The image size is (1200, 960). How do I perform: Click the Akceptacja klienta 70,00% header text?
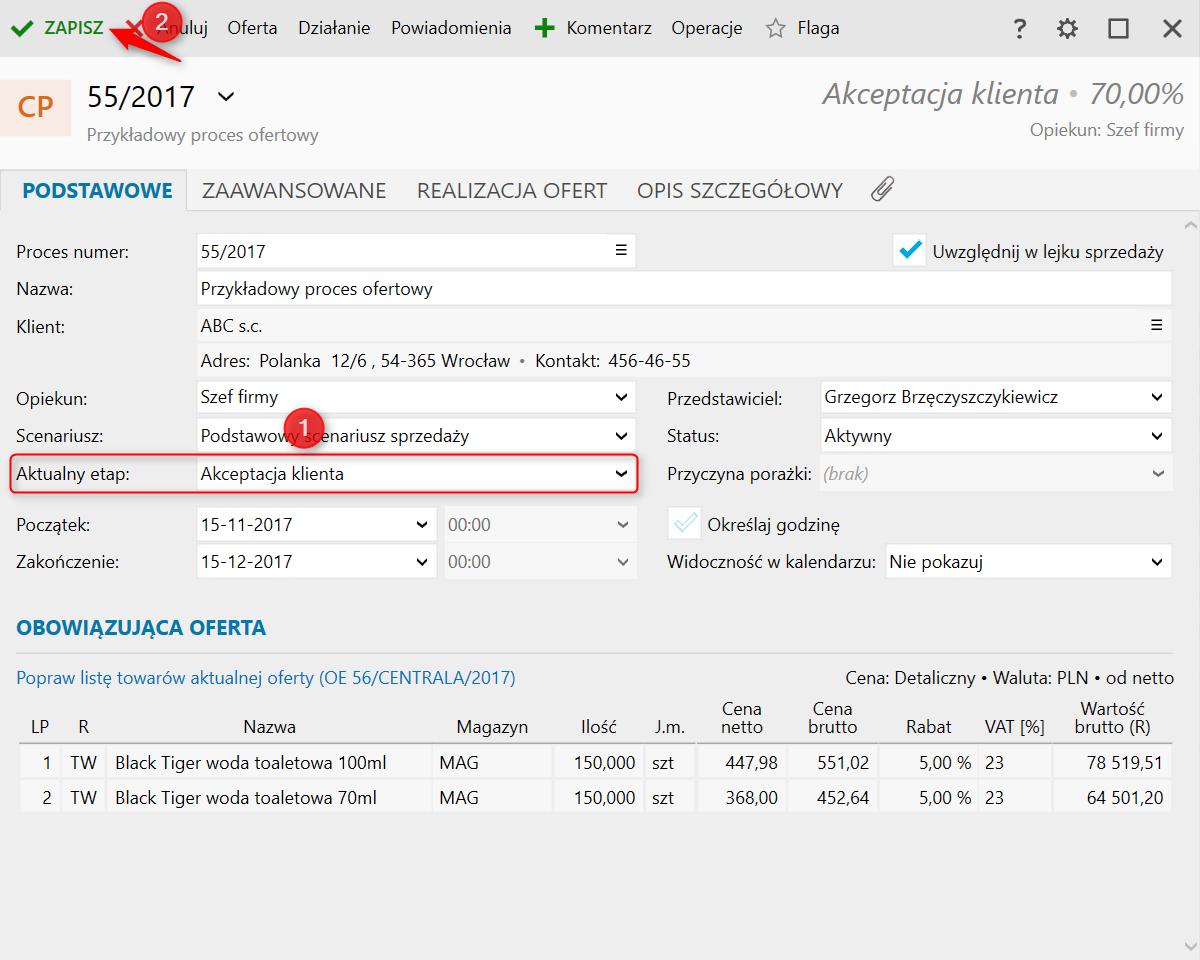1003,95
